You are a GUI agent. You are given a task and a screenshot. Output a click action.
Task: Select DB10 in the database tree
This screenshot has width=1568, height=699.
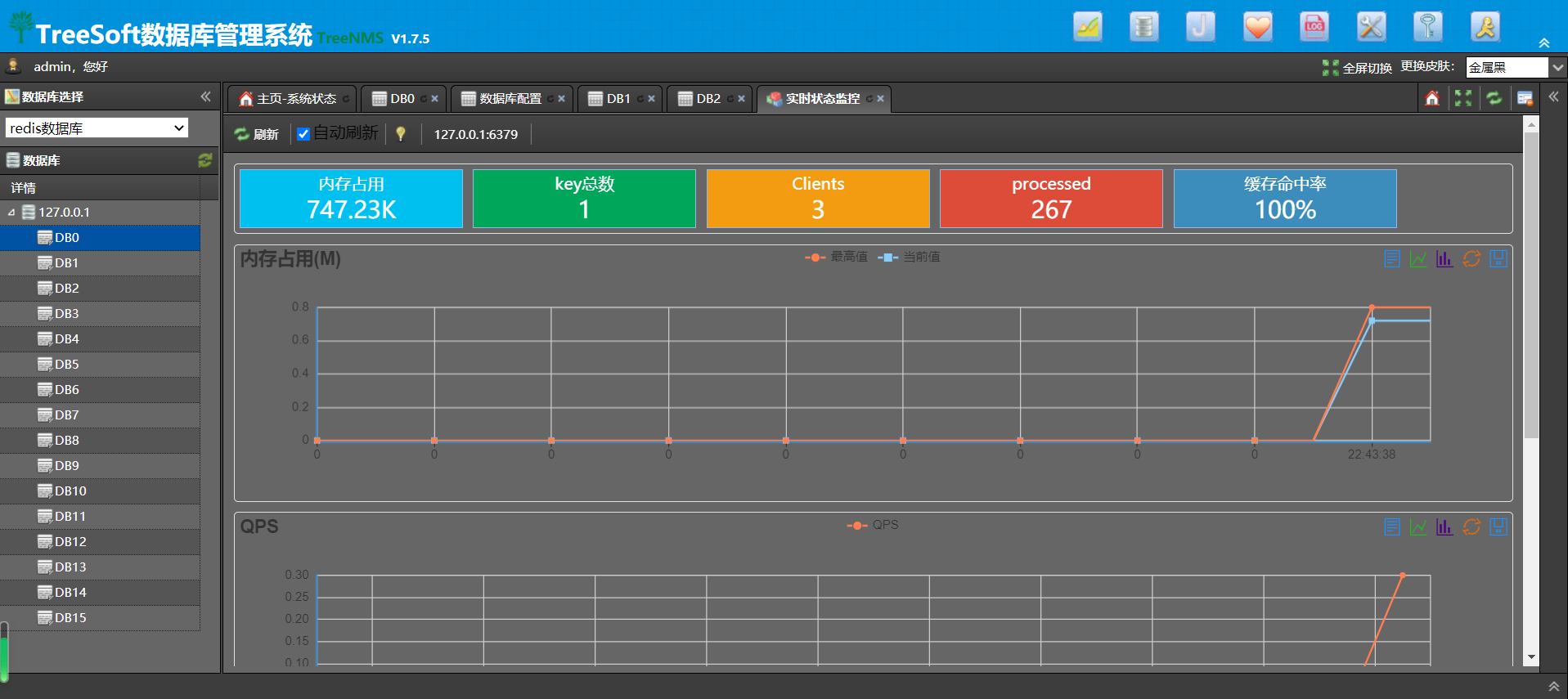pos(100,491)
